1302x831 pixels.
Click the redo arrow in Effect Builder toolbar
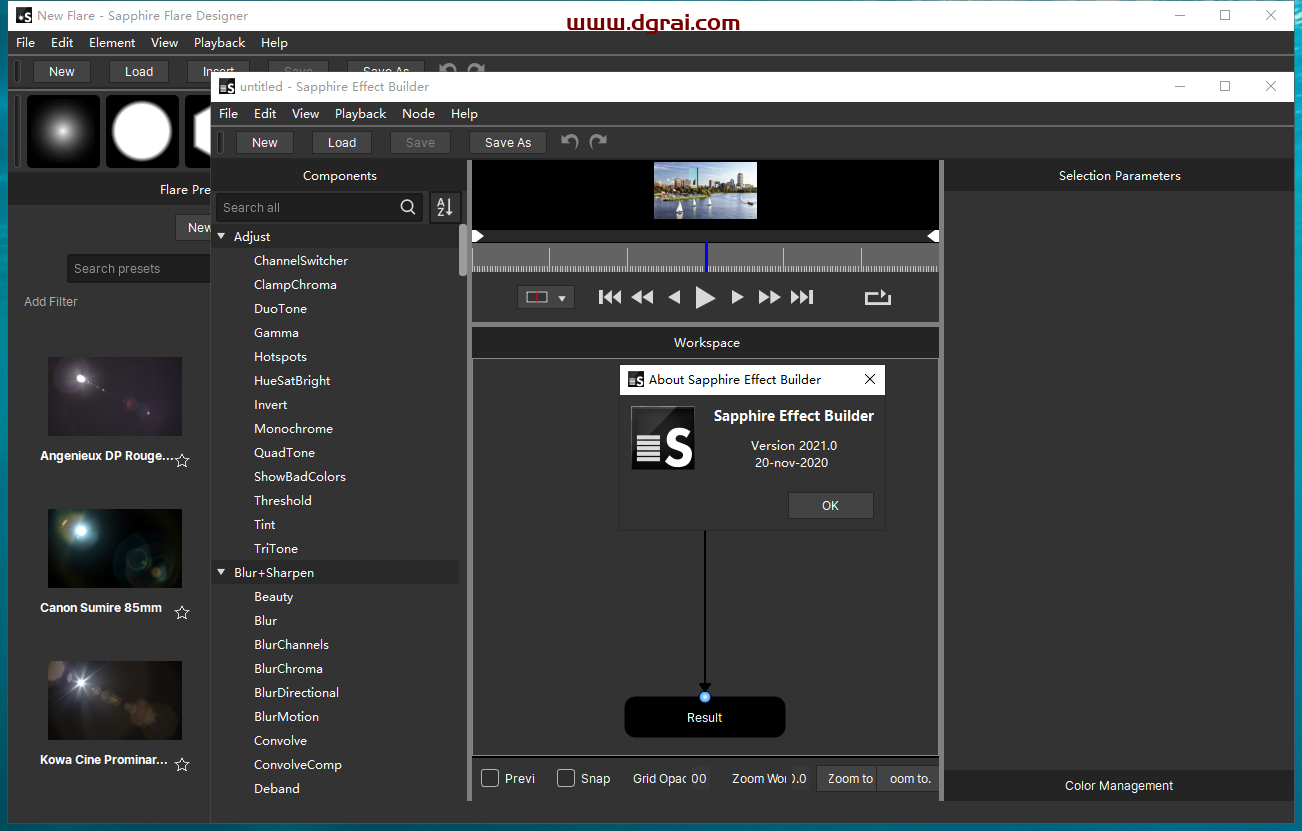(x=598, y=142)
